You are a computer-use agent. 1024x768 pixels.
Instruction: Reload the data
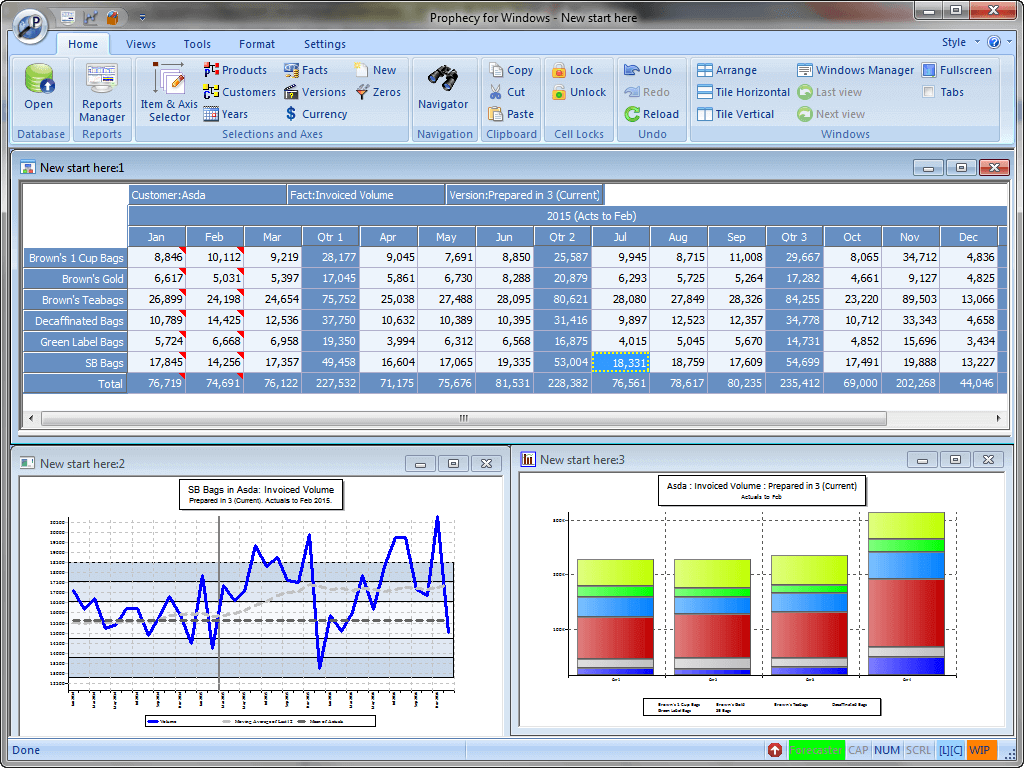pyautogui.click(x=652, y=114)
